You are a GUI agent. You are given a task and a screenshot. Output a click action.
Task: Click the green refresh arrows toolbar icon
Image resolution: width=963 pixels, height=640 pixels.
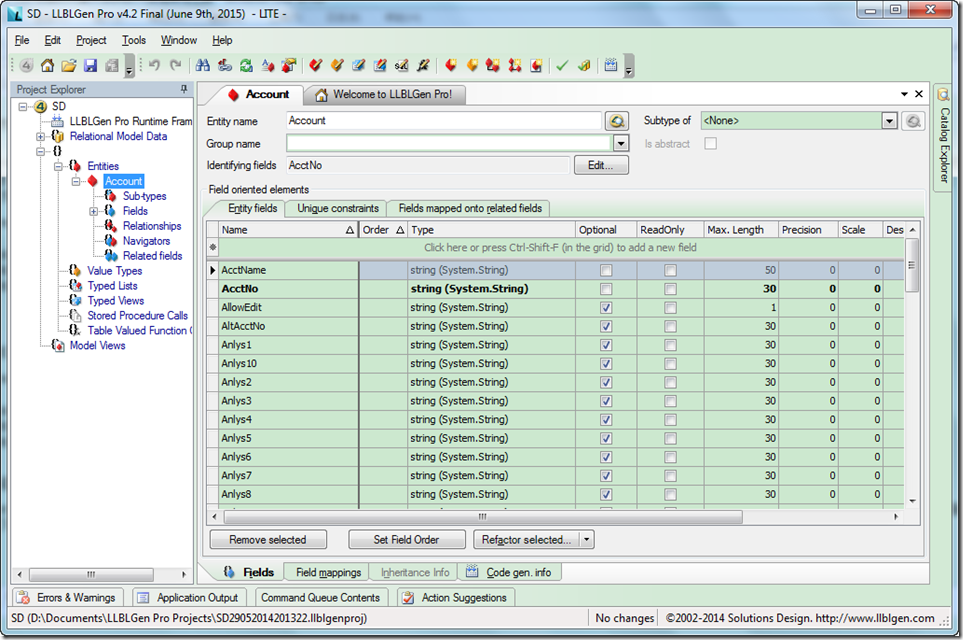tap(246, 65)
